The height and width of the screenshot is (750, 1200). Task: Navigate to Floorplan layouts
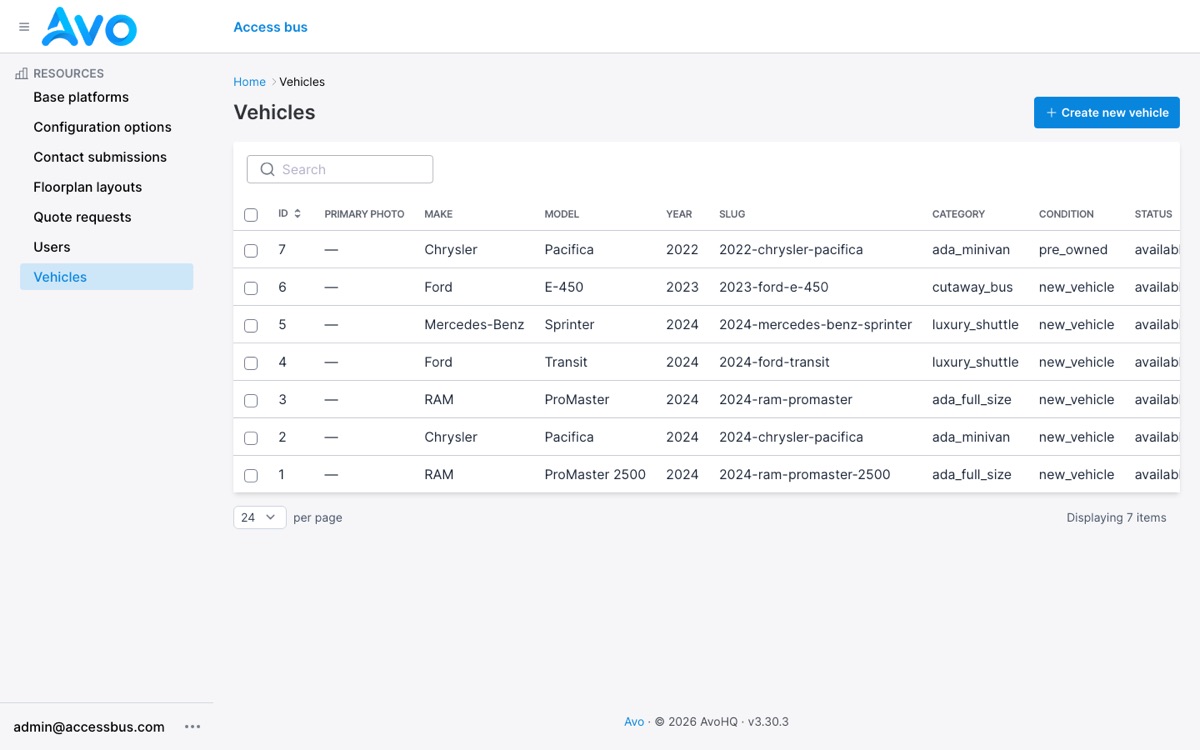(88, 187)
